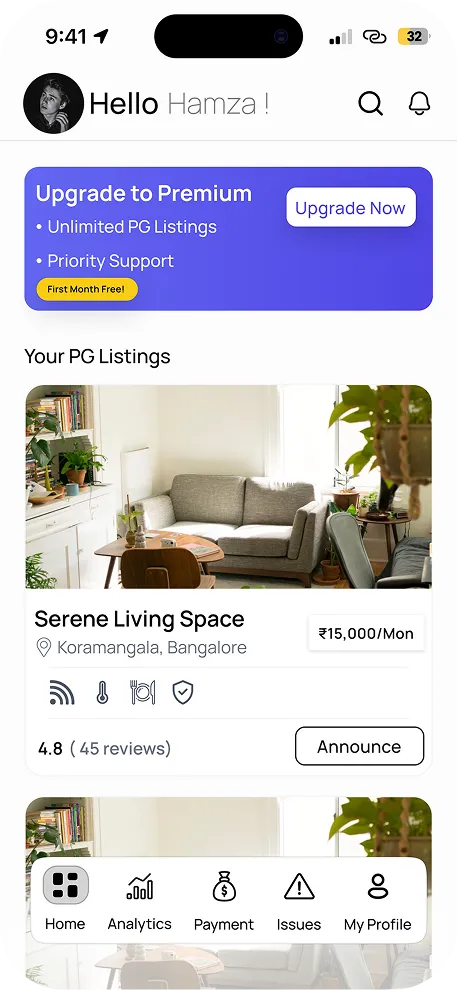
Task: Open the Serene Living Space listing photo
Action: coord(229,487)
